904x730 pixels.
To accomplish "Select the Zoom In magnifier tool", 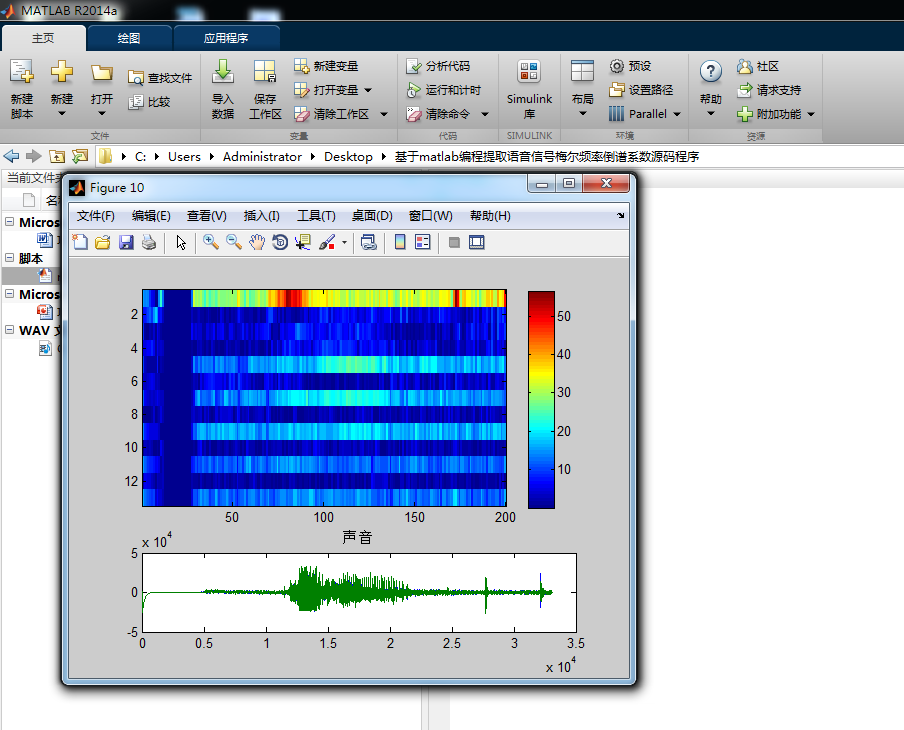I will 210,242.
